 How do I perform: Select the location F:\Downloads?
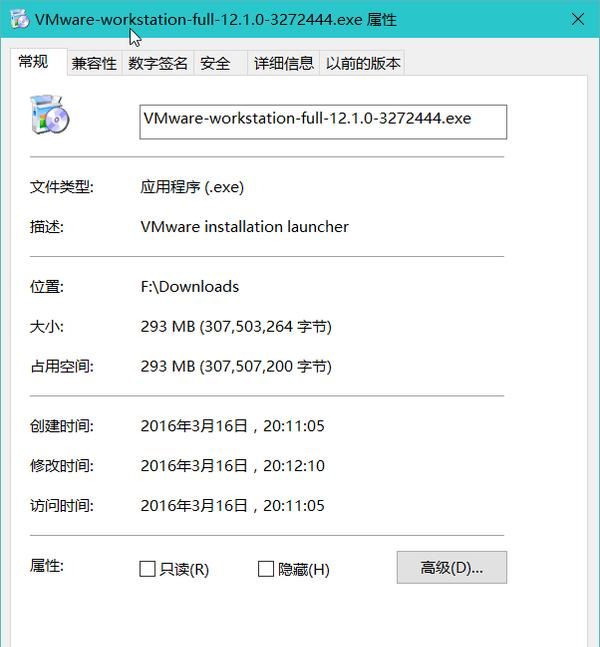[190, 287]
